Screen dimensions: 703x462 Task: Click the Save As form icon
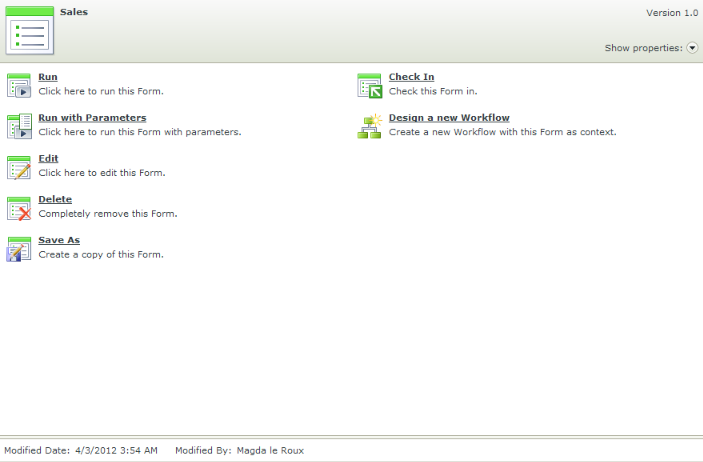coord(18,249)
